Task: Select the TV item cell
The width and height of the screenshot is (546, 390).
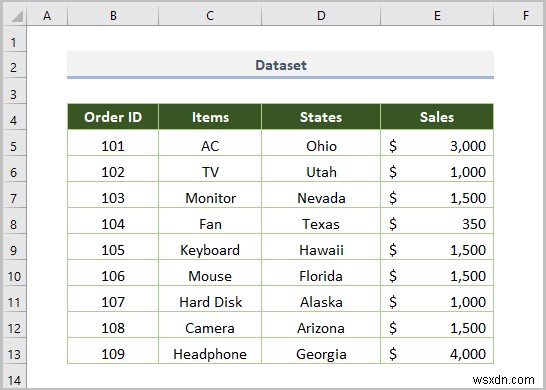Action: tap(210, 169)
